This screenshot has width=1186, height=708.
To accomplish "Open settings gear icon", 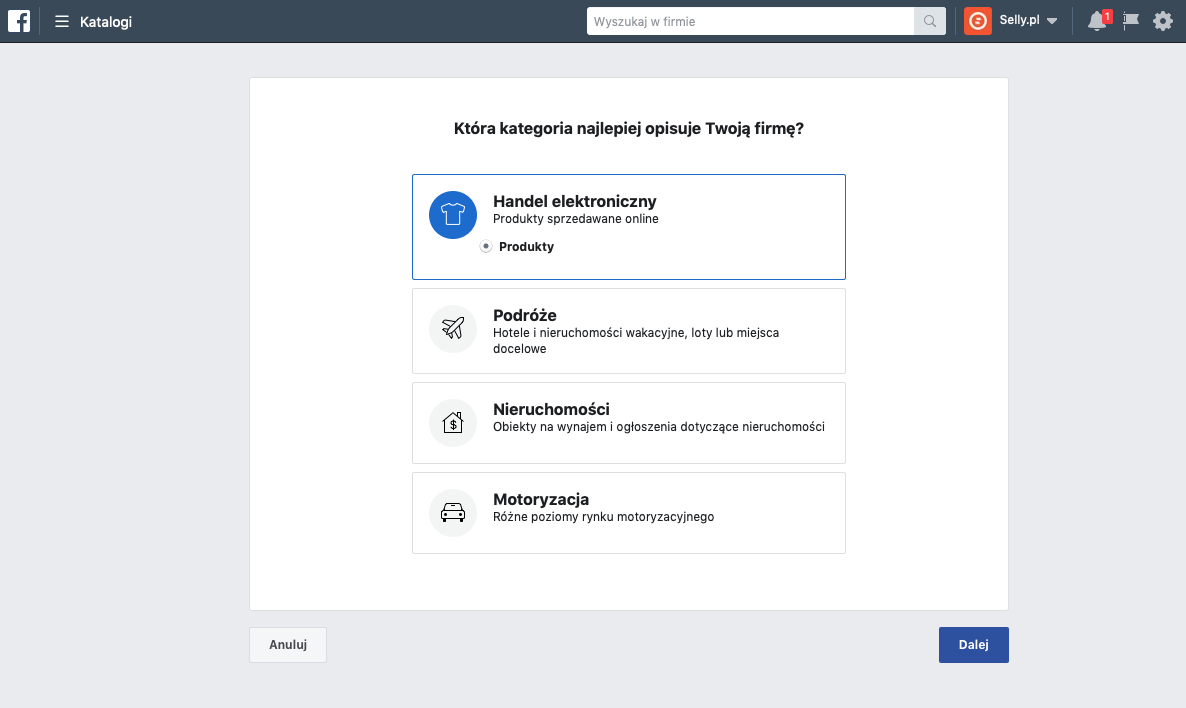I will coord(1162,21).
